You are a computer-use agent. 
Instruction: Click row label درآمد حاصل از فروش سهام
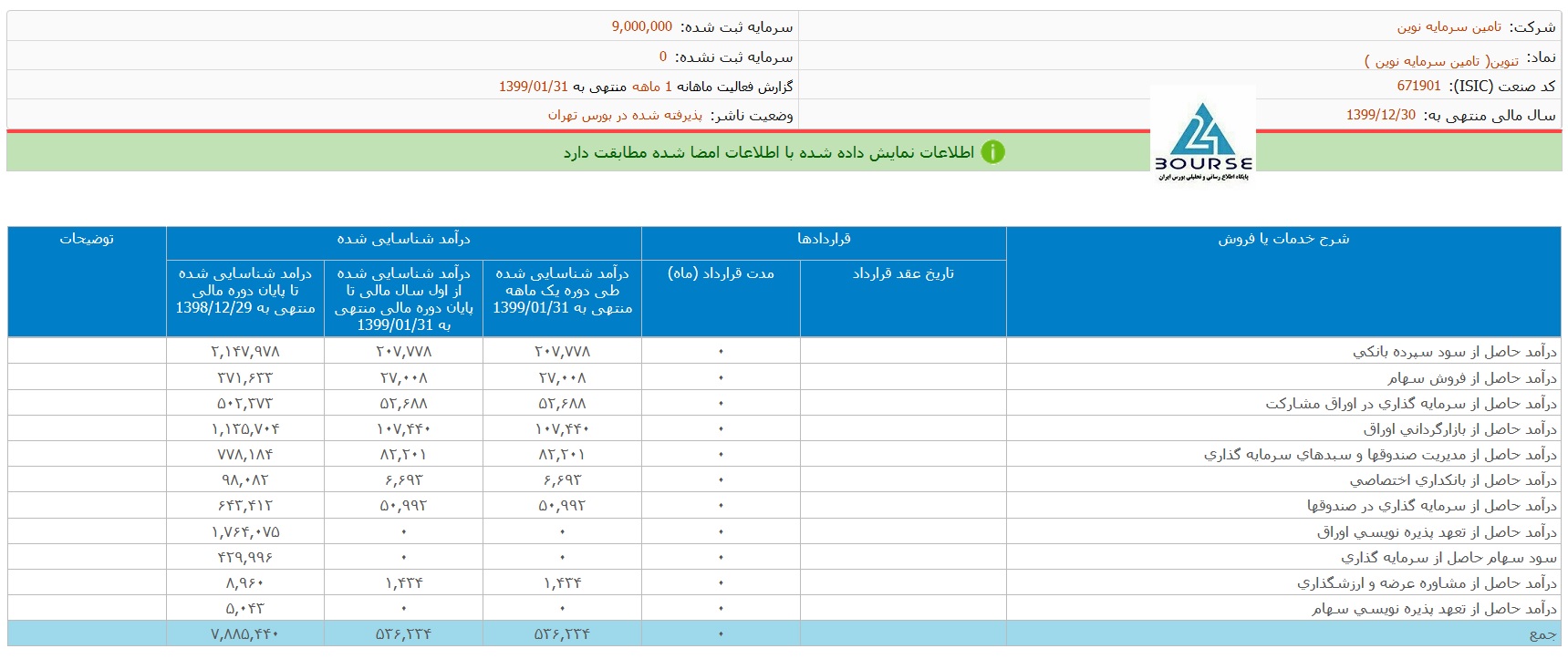(x=1472, y=377)
